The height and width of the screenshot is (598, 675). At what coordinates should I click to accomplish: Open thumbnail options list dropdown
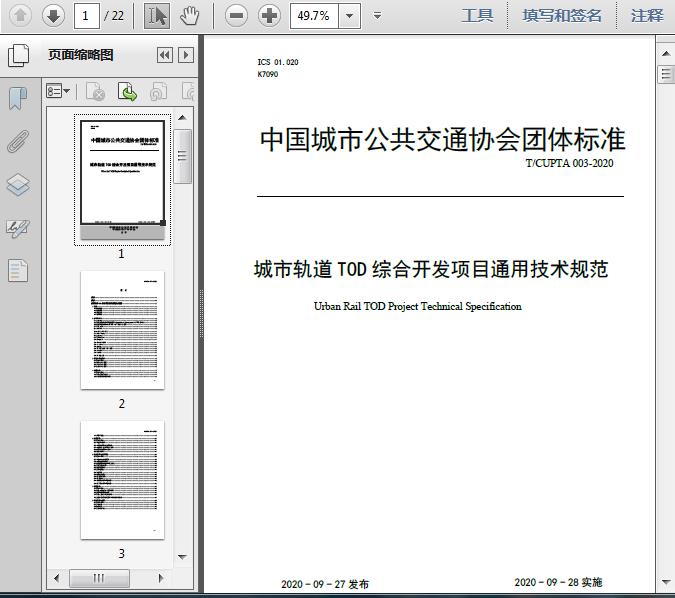(x=58, y=91)
